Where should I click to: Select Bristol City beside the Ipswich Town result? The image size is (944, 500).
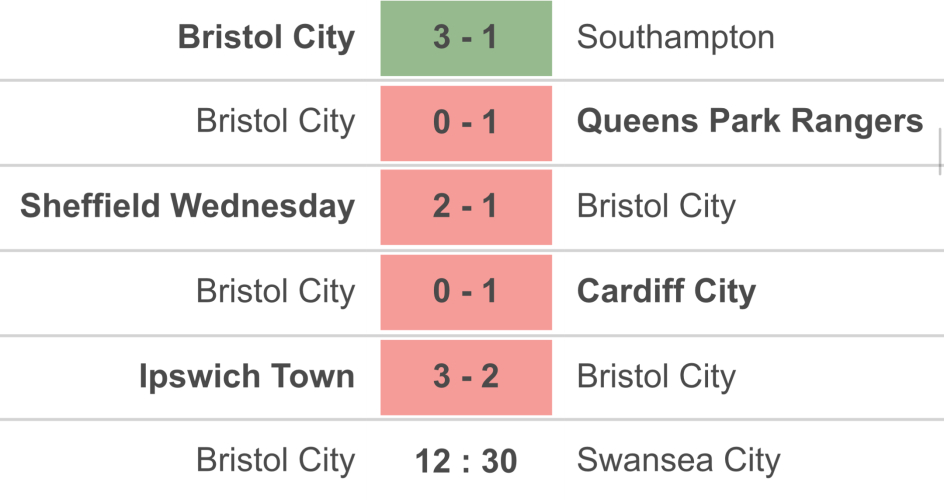(656, 377)
